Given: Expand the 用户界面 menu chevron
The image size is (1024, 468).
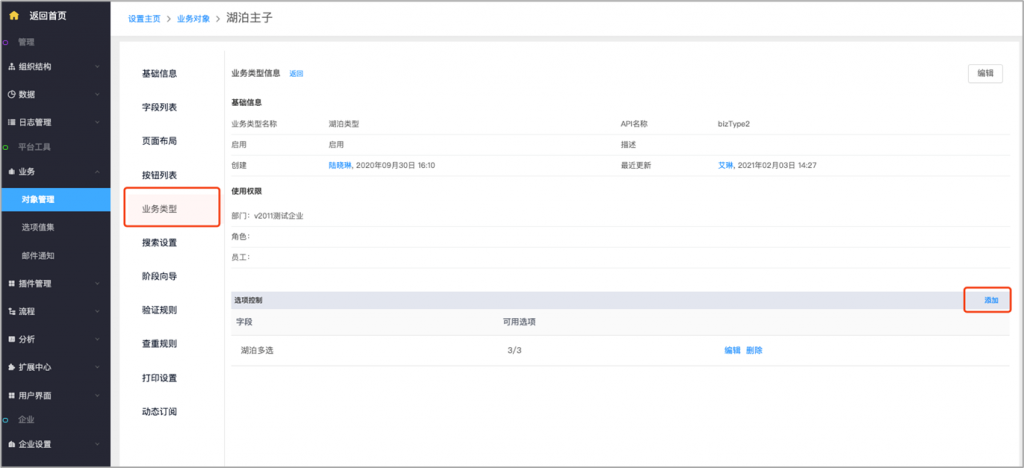Looking at the screenshot, I should (97, 395).
